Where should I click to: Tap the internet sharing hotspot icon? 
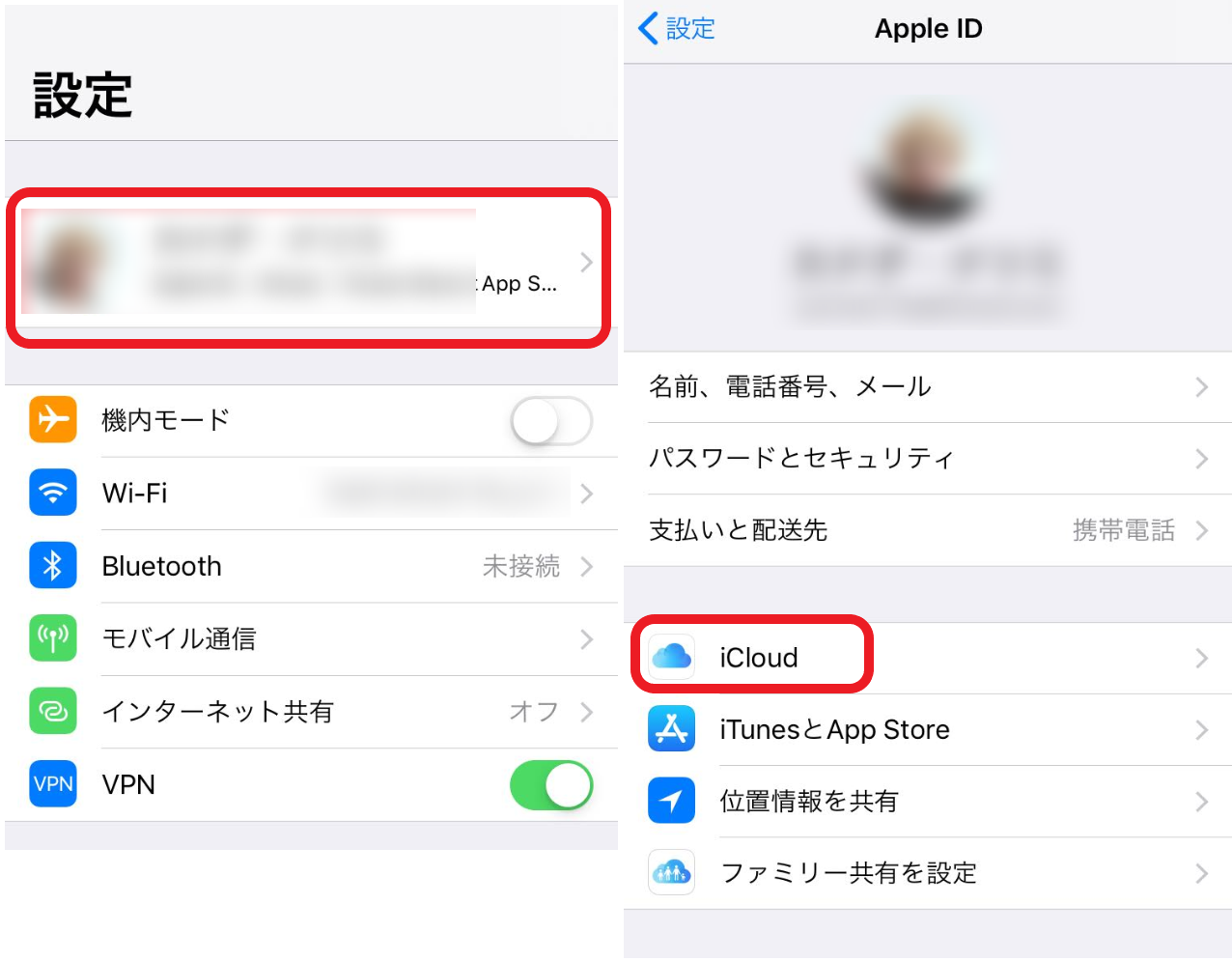[53, 712]
